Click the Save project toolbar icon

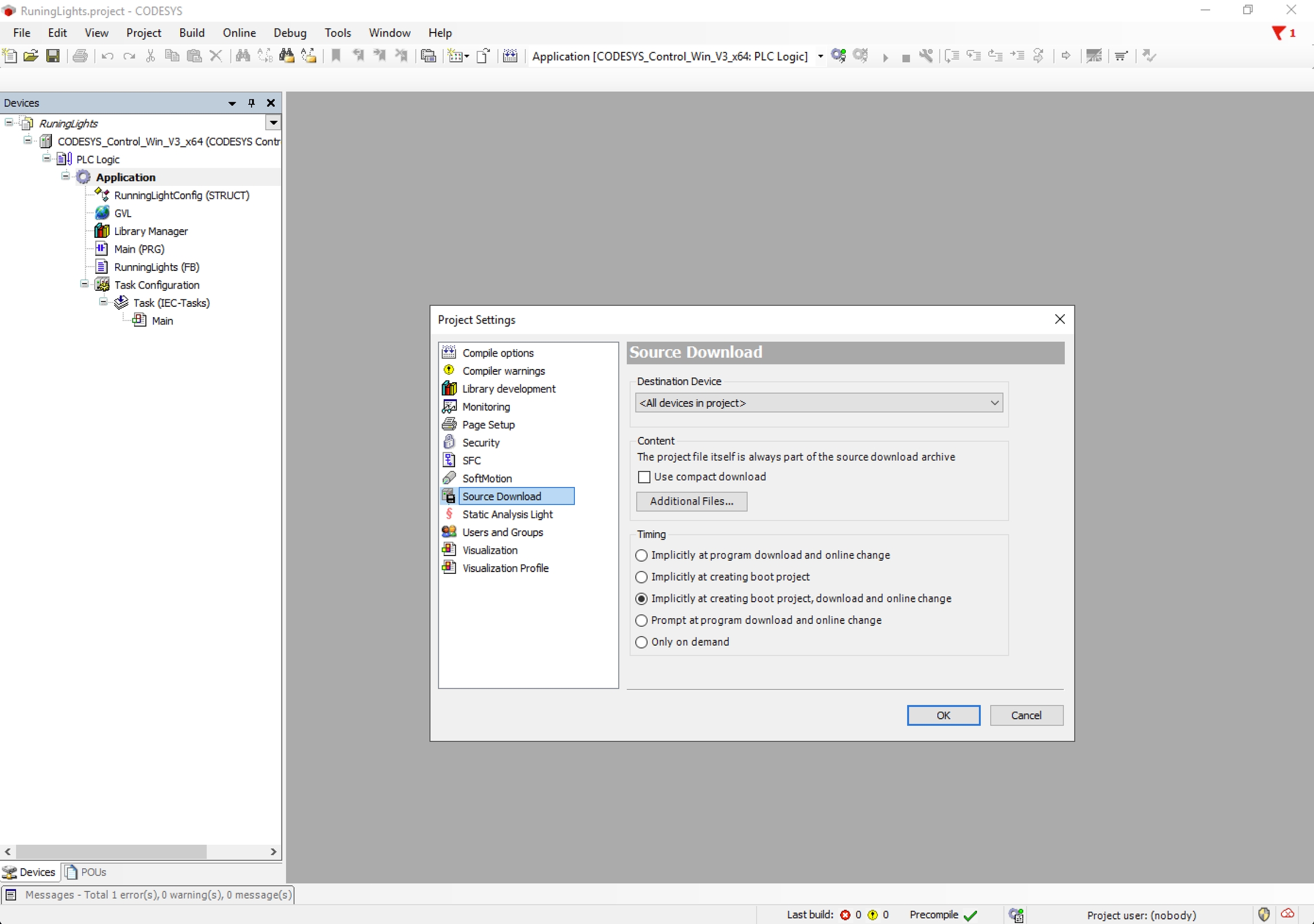tap(52, 55)
